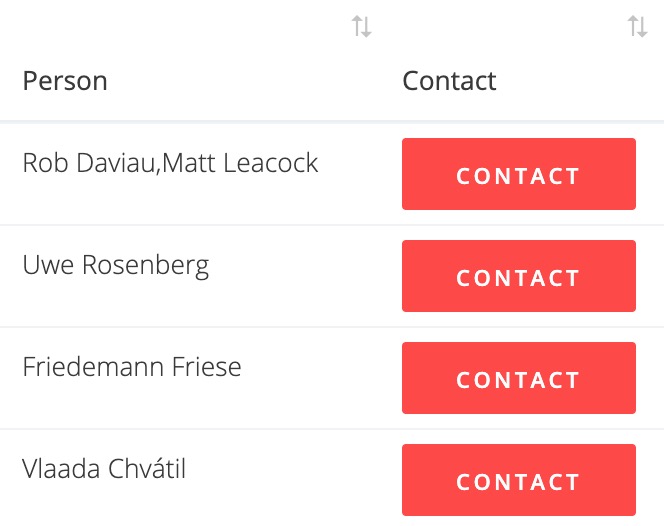The image size is (664, 526).
Task: Select the Friedemann Friese person cell
Action: tap(132, 367)
